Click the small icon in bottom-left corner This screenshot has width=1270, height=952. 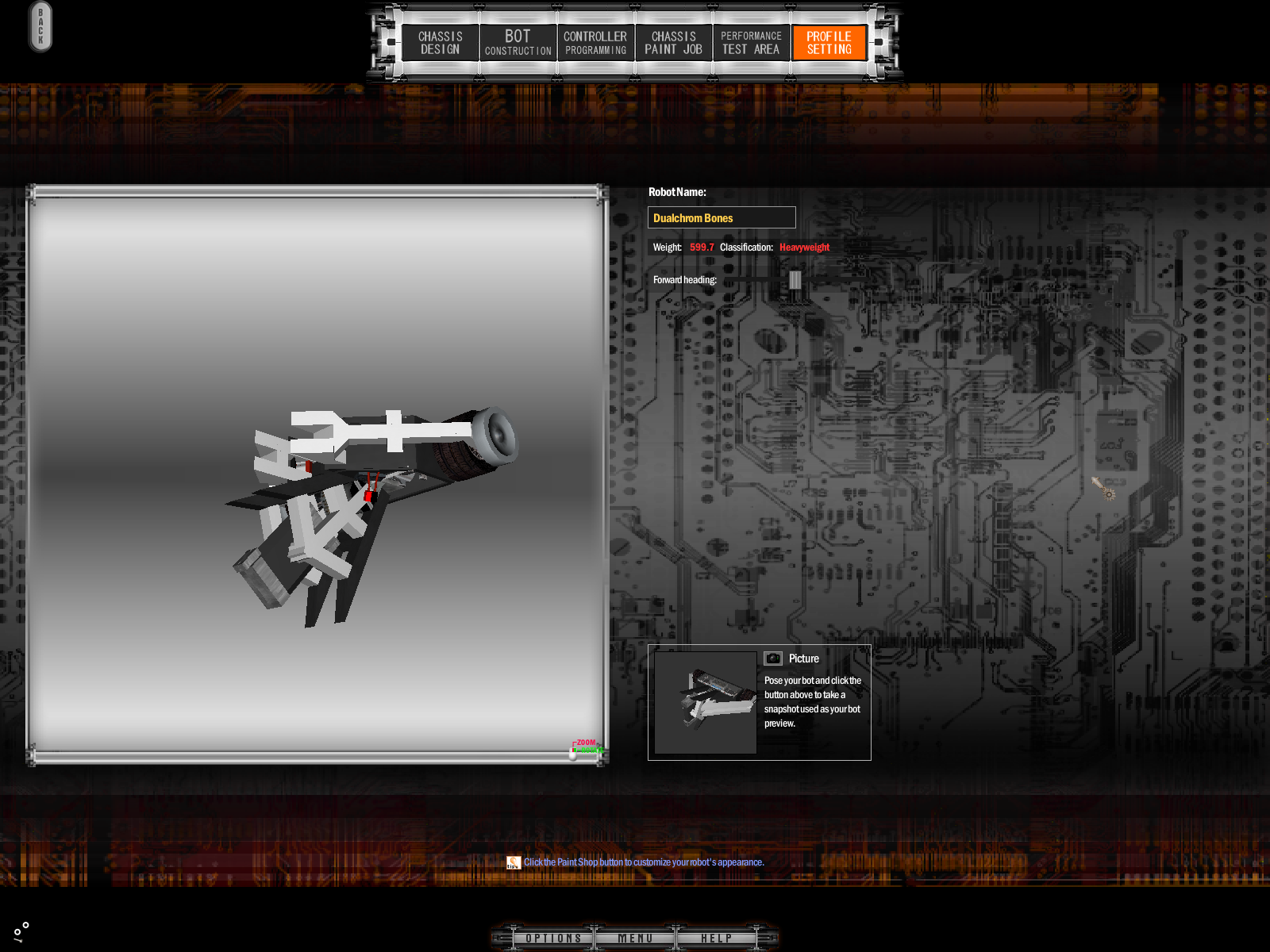pyautogui.click(x=21, y=931)
